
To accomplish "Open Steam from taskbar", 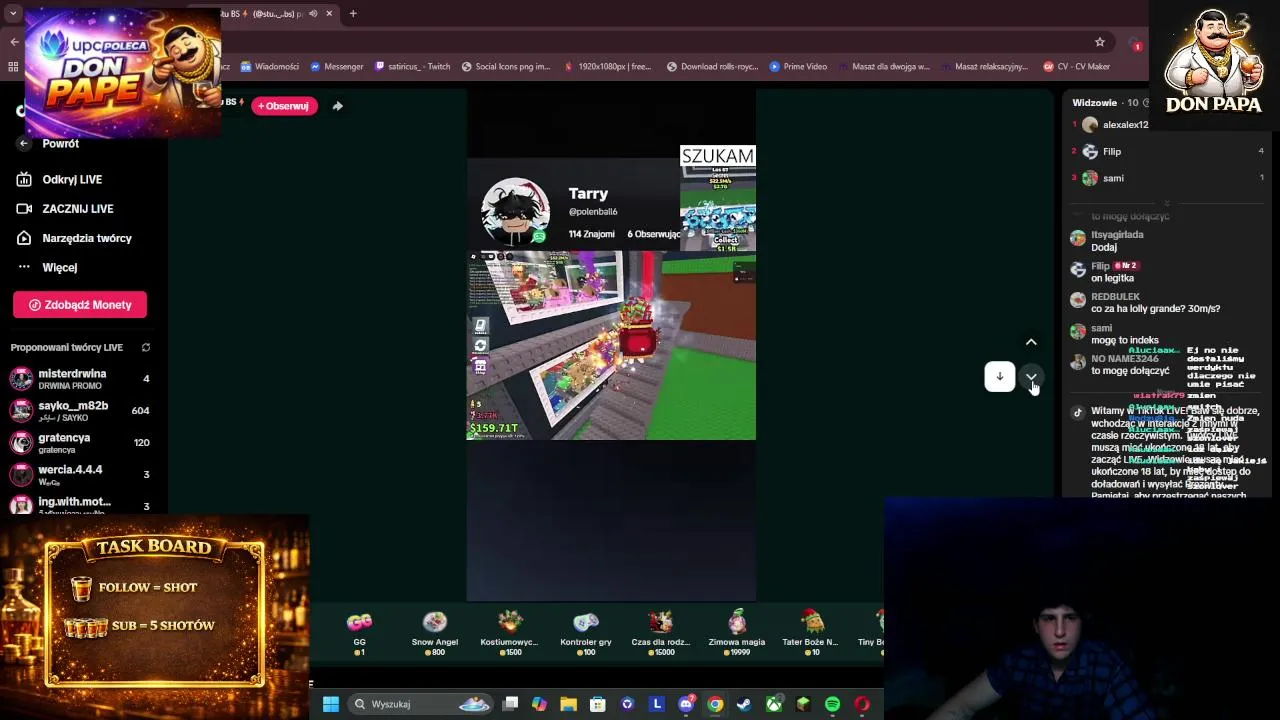I will pos(744,704).
